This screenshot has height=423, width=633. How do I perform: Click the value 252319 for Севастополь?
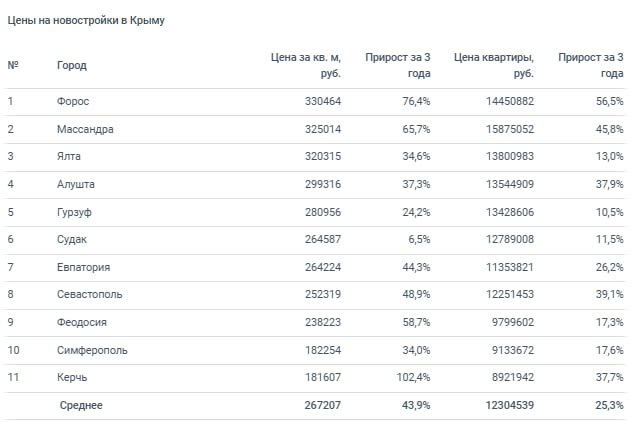323,294
